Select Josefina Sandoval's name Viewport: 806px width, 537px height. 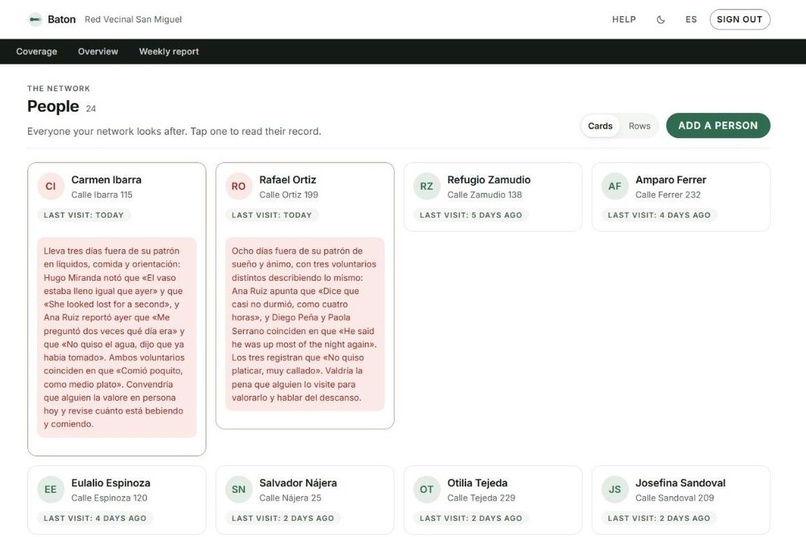coord(681,483)
